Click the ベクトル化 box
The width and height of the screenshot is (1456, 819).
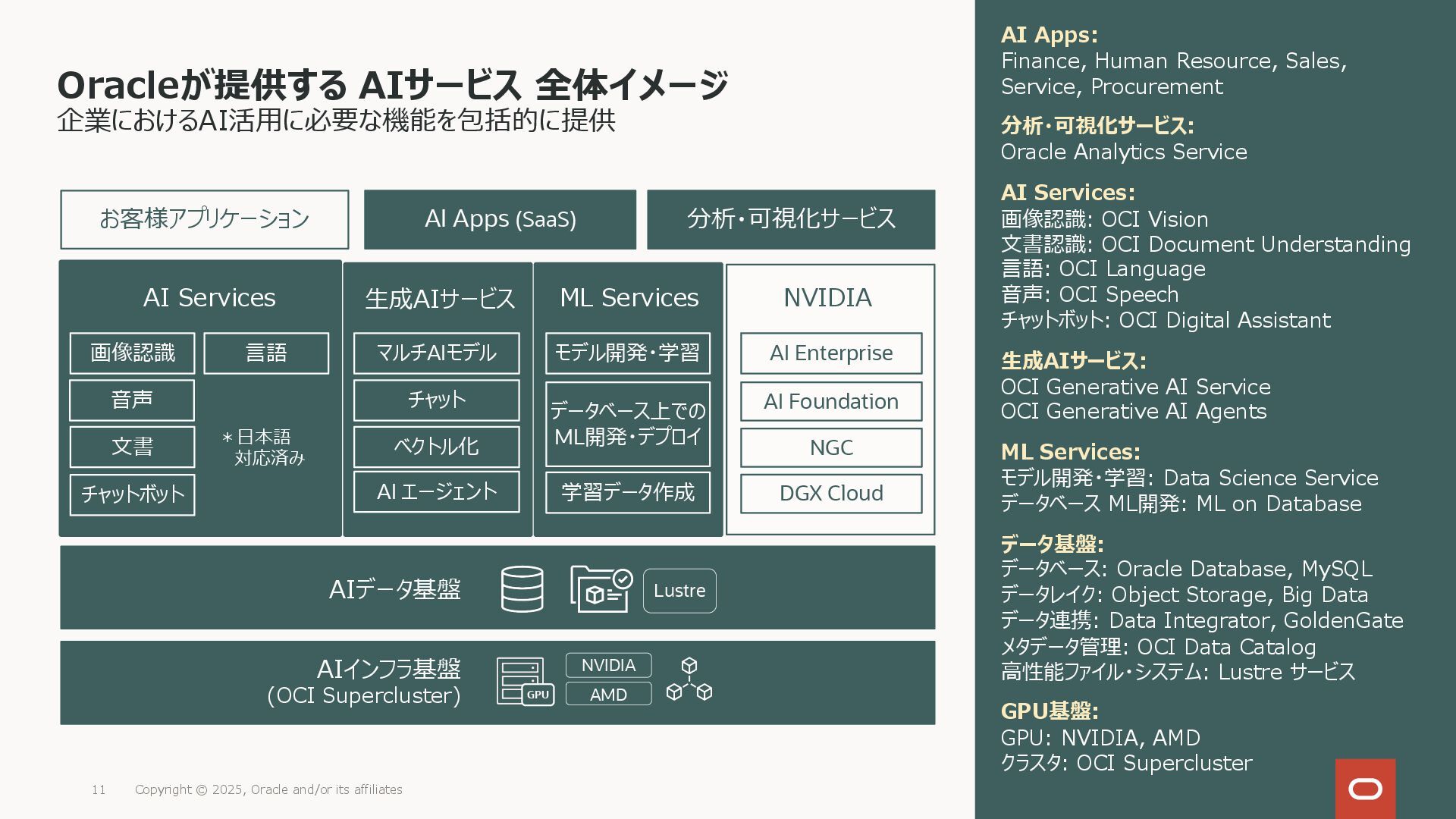click(436, 447)
